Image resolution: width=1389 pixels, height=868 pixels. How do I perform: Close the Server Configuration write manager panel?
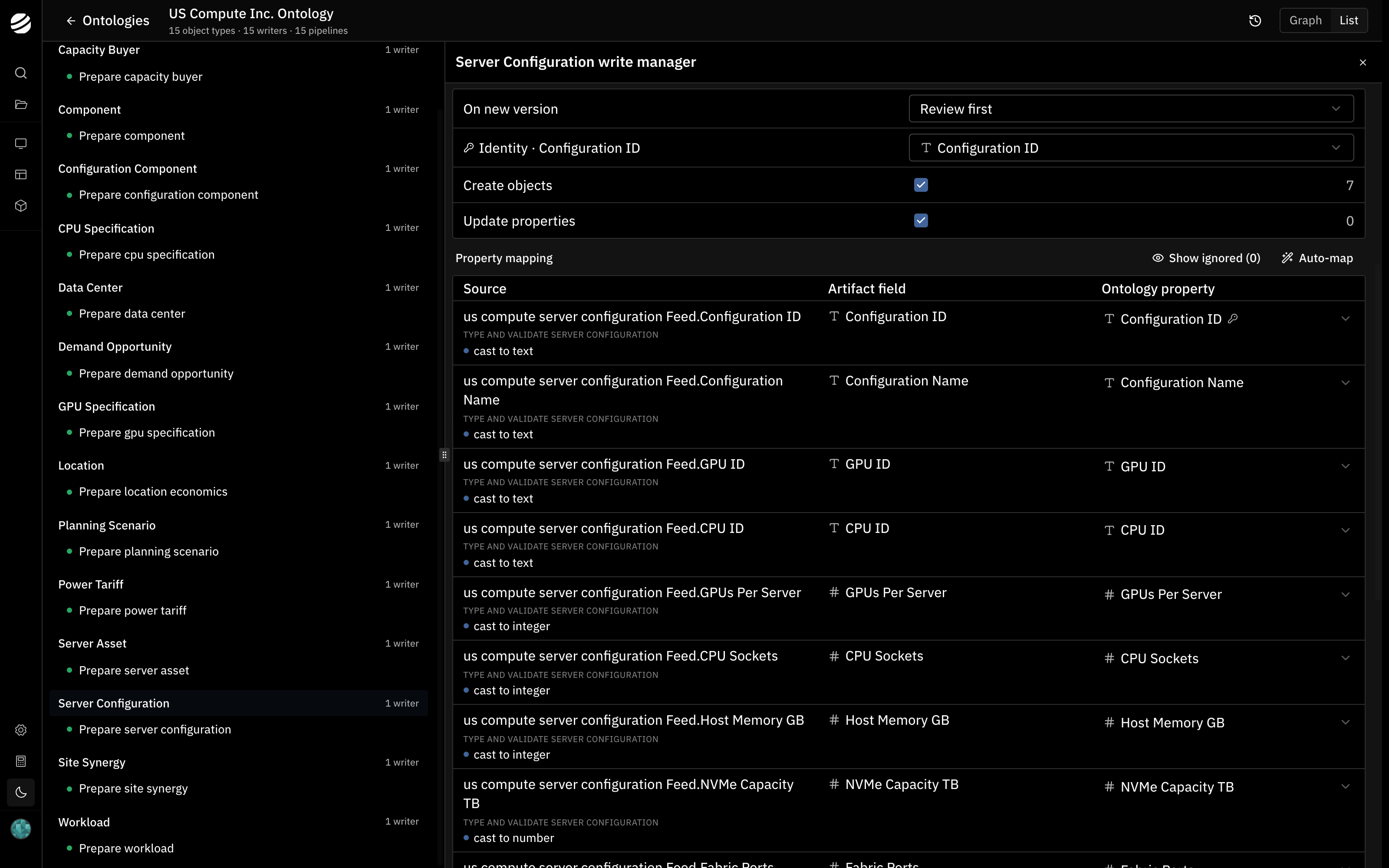coord(1363,62)
